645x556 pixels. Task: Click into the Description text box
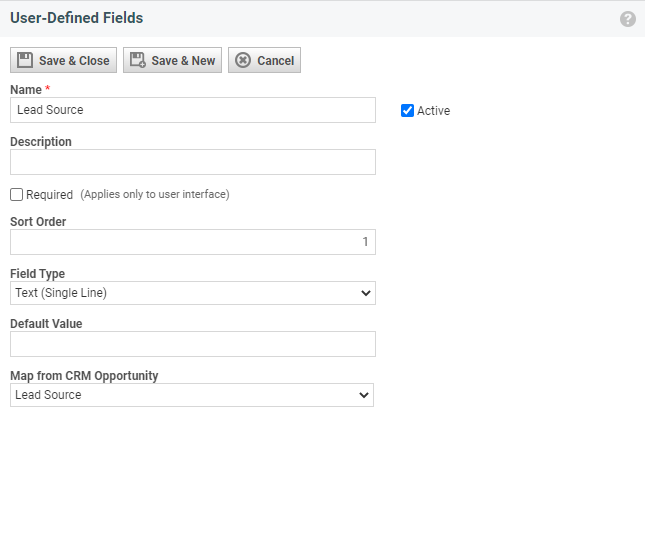192,162
